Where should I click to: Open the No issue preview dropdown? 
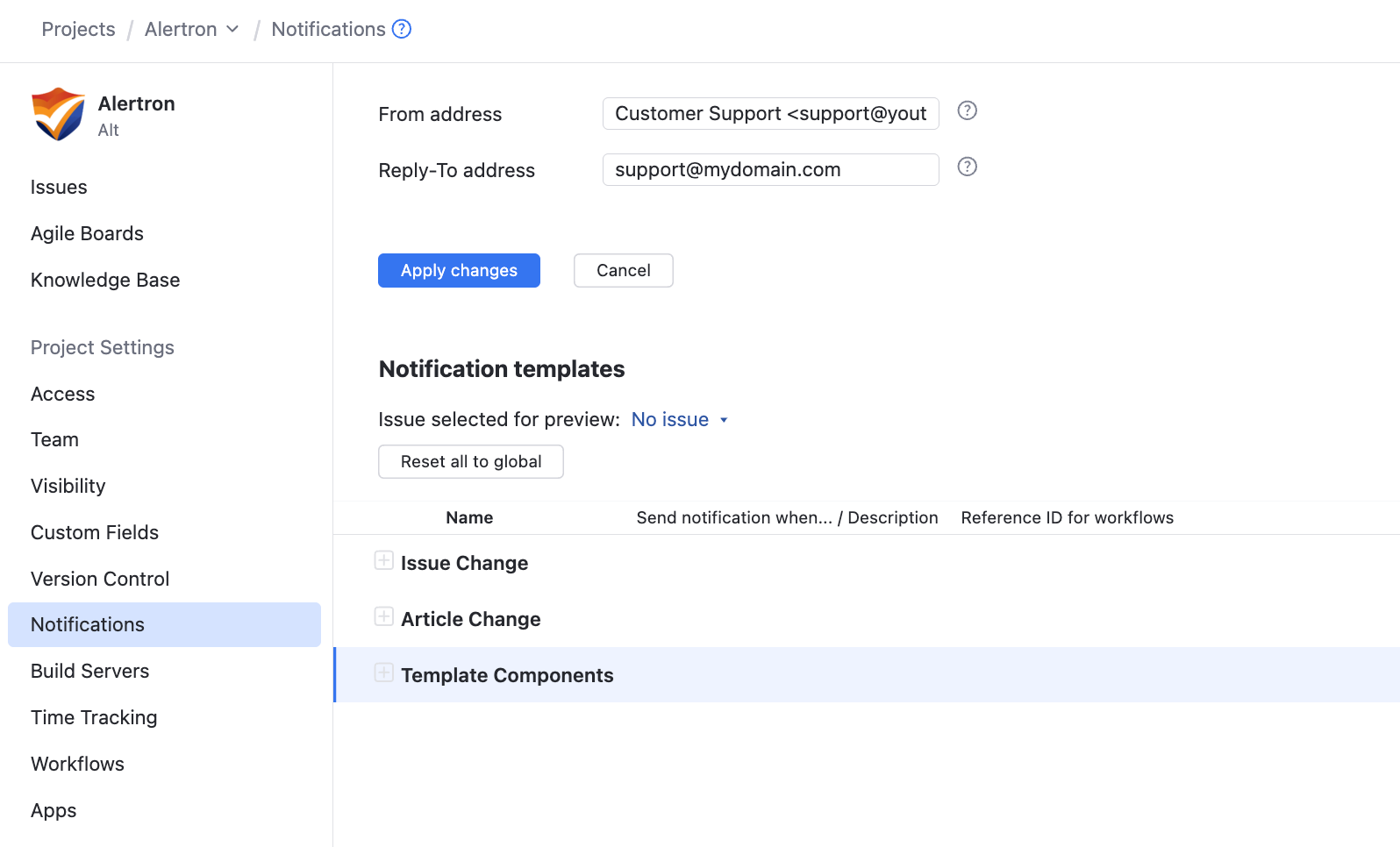coord(680,420)
